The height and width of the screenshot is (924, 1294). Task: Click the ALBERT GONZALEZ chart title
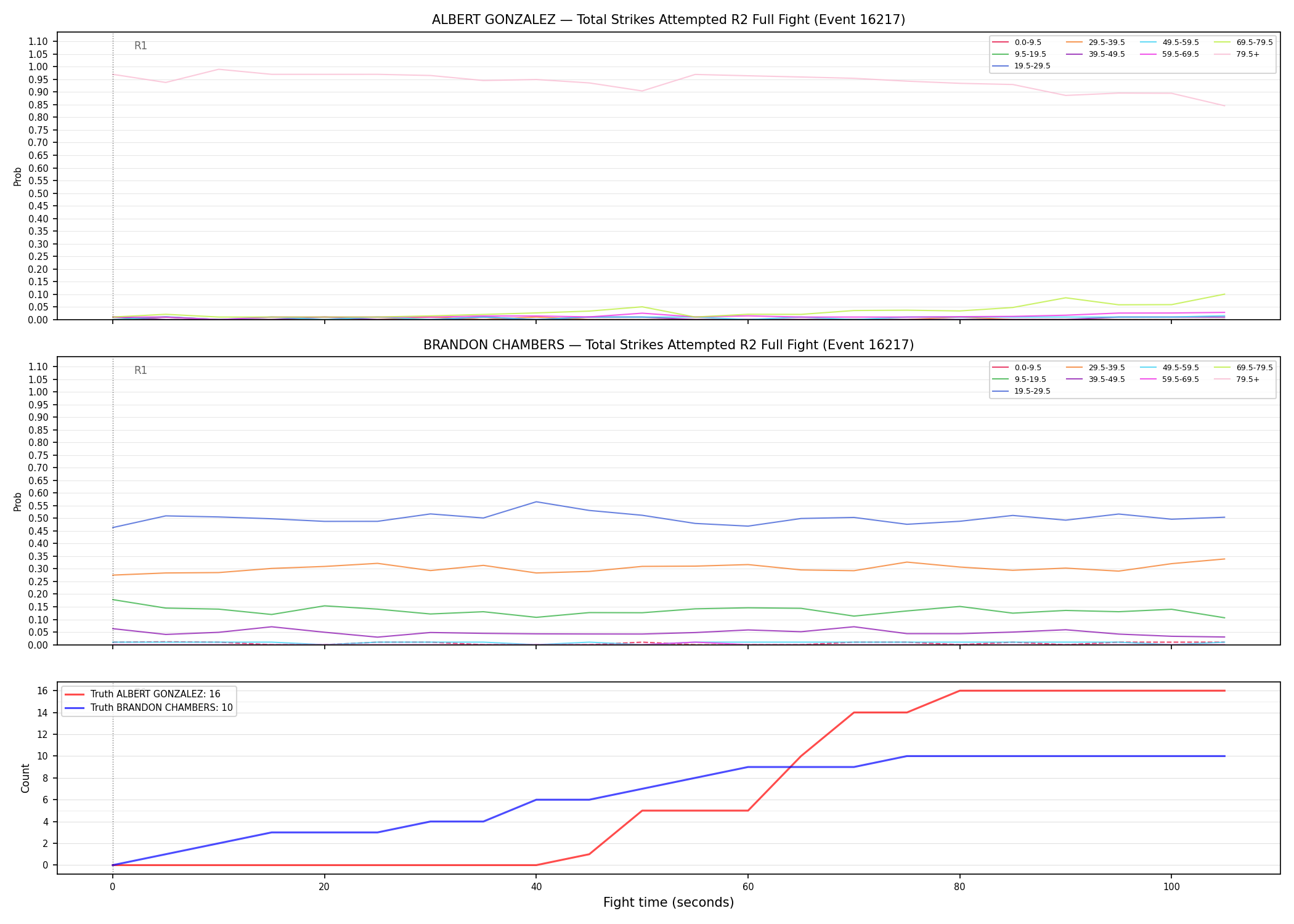tap(669, 20)
